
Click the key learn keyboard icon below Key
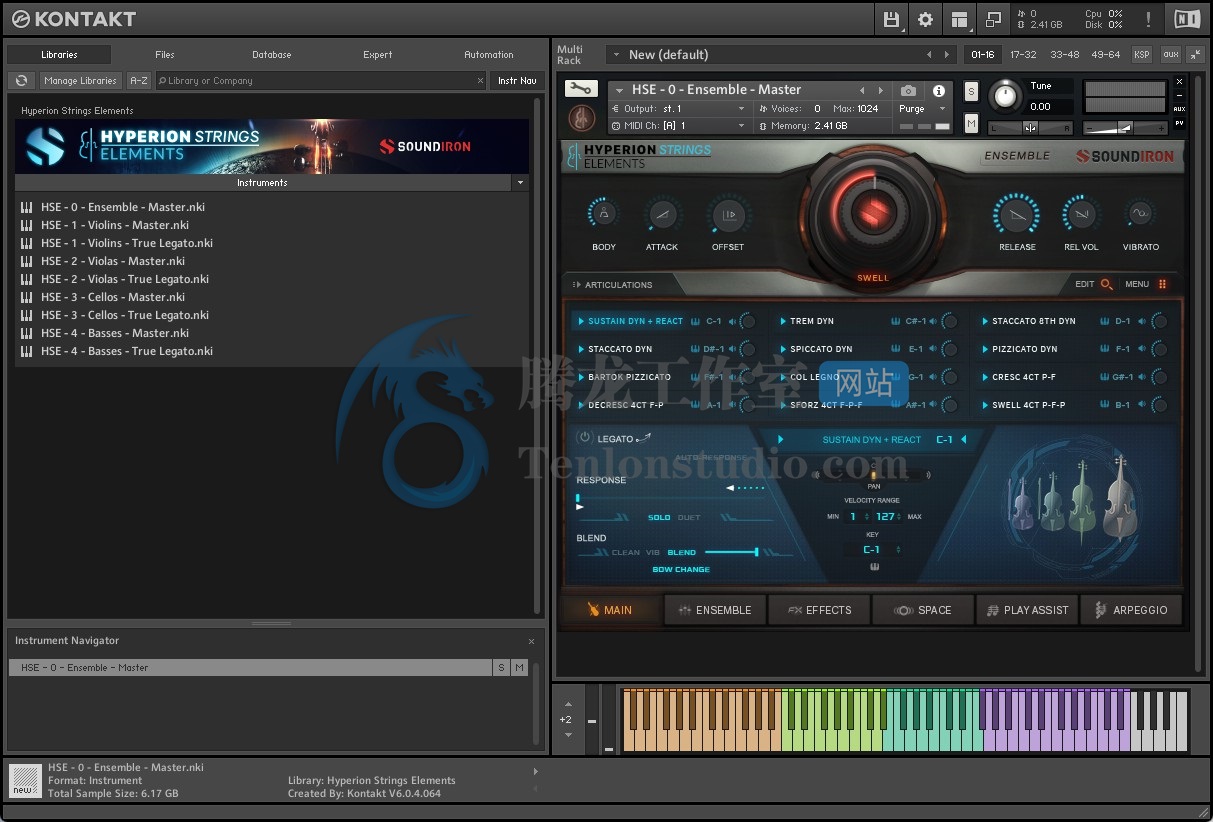click(874, 567)
